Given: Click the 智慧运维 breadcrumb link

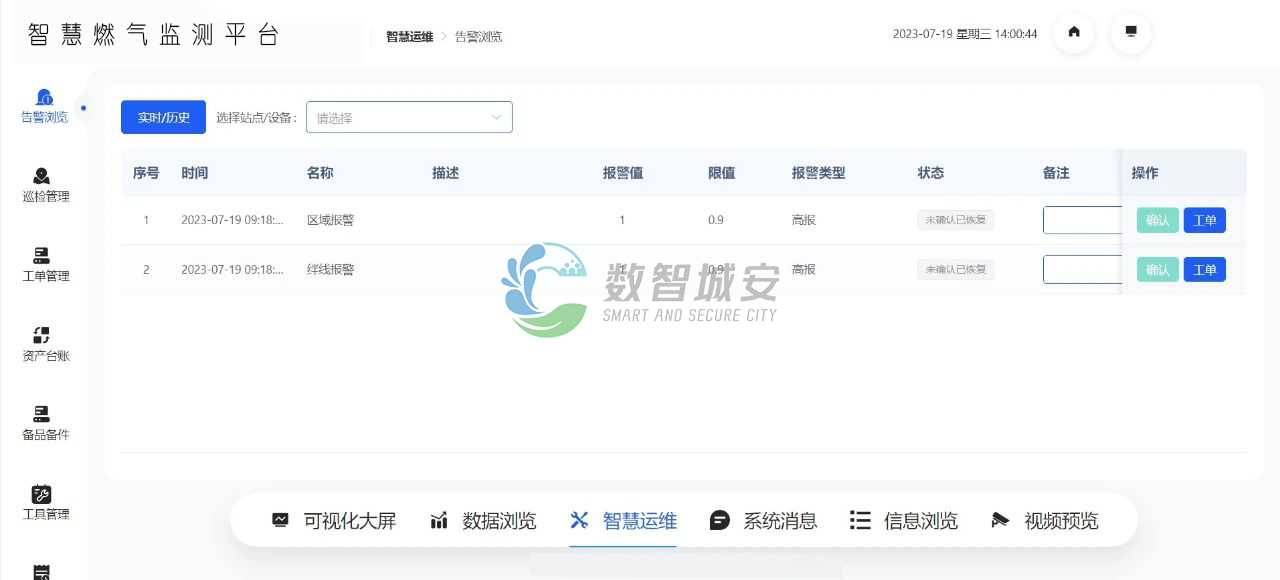Looking at the screenshot, I should pyautogui.click(x=410, y=37).
